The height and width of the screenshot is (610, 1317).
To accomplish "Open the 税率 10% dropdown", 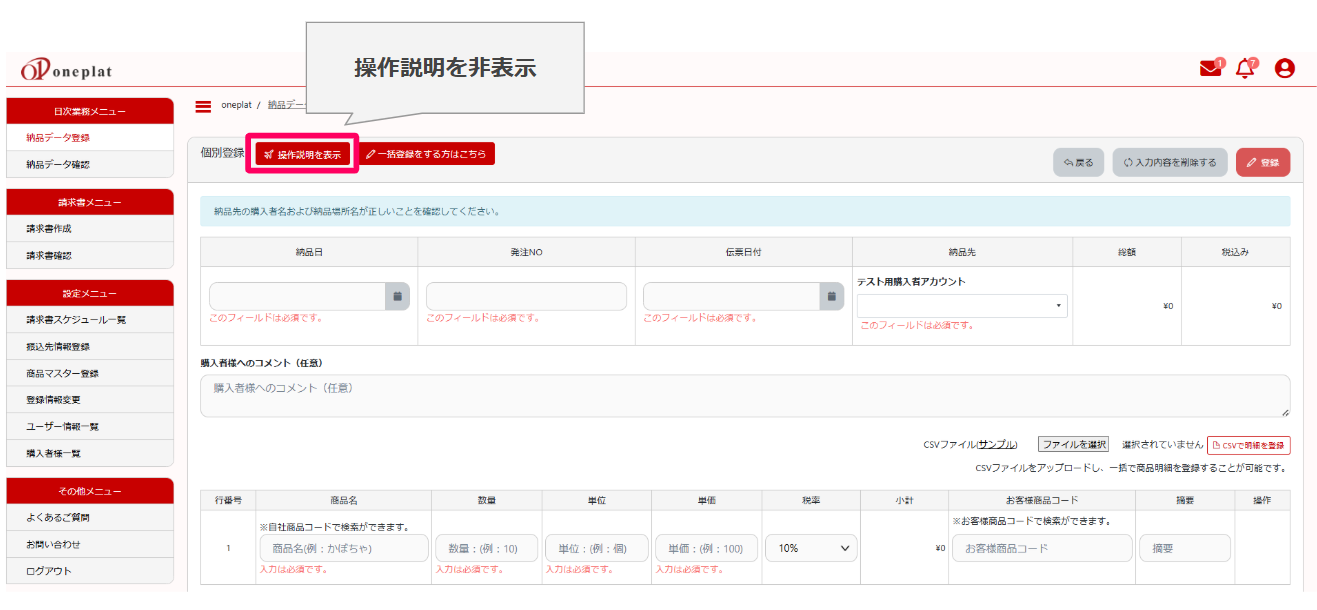I will pos(811,548).
